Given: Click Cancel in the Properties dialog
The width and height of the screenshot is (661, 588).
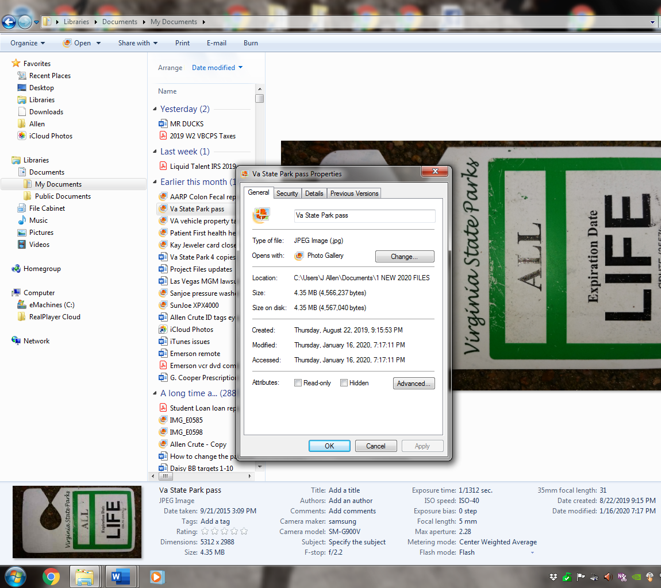Looking at the screenshot, I should click(x=376, y=446).
